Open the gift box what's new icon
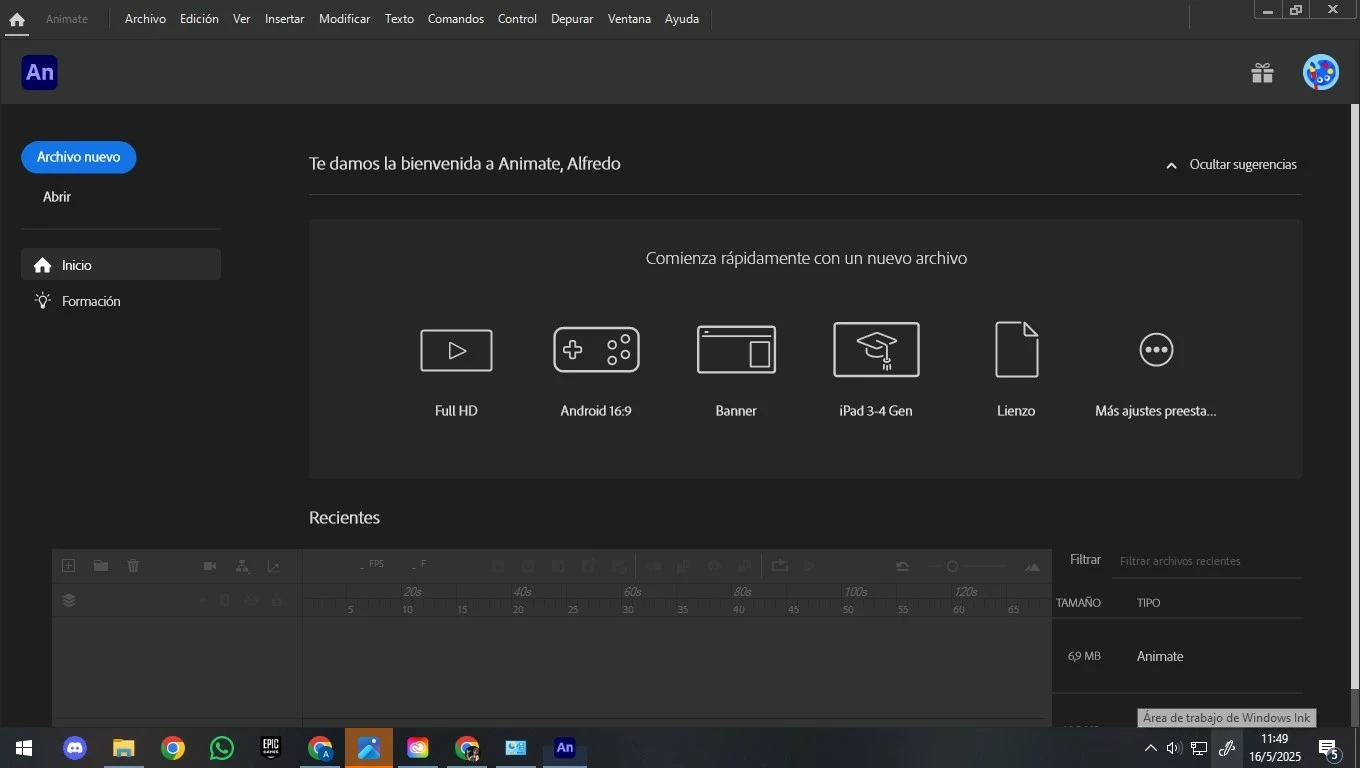The width and height of the screenshot is (1360, 768). point(1262,73)
